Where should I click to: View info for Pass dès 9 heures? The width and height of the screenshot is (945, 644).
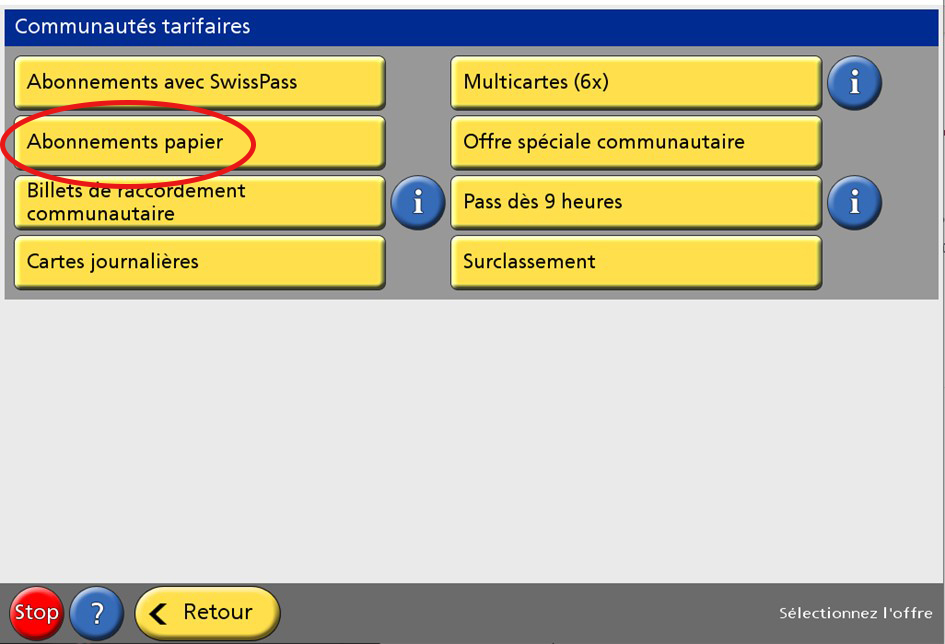tap(854, 203)
